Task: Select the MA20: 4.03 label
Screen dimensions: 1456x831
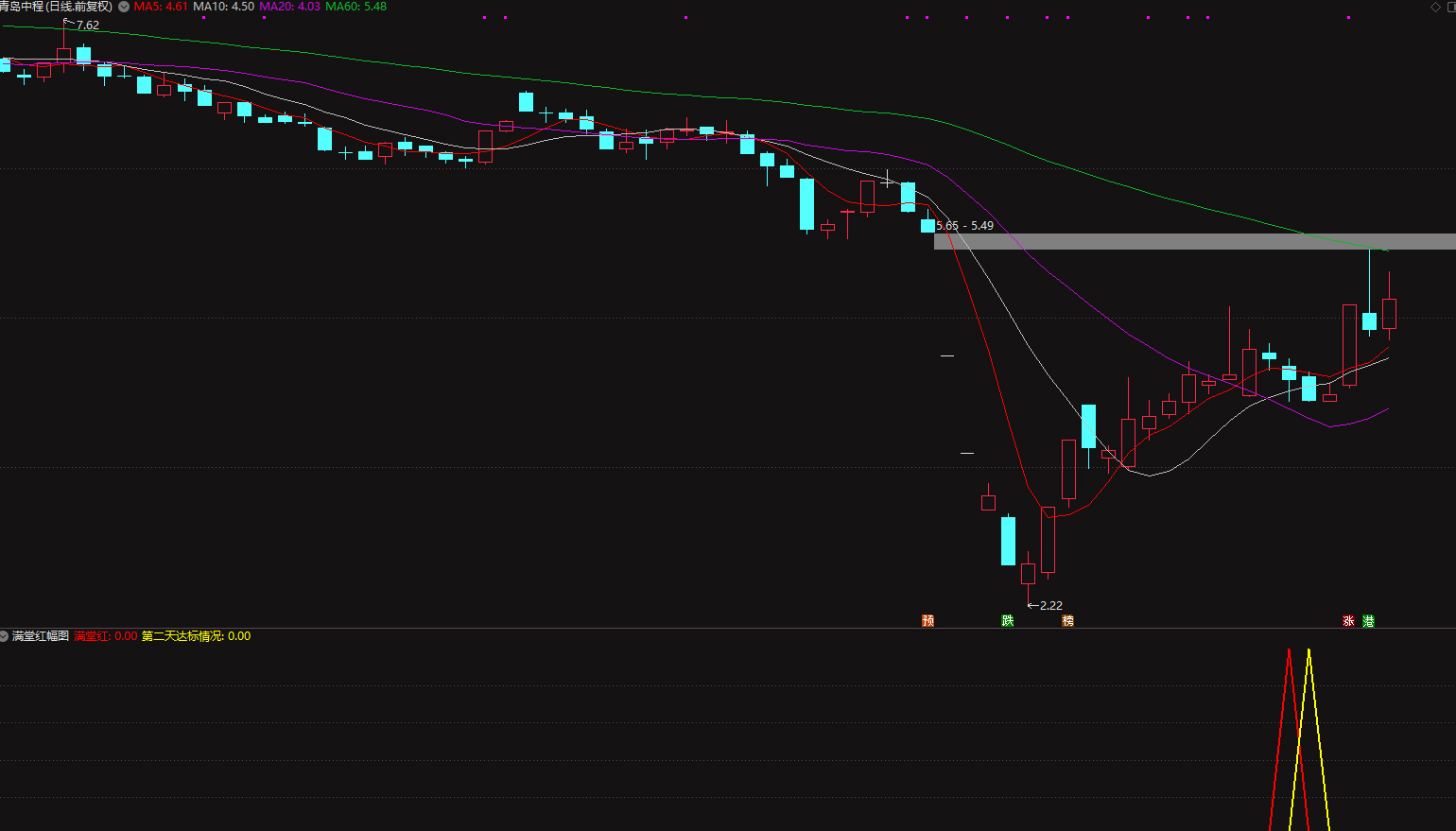Action: (289, 7)
